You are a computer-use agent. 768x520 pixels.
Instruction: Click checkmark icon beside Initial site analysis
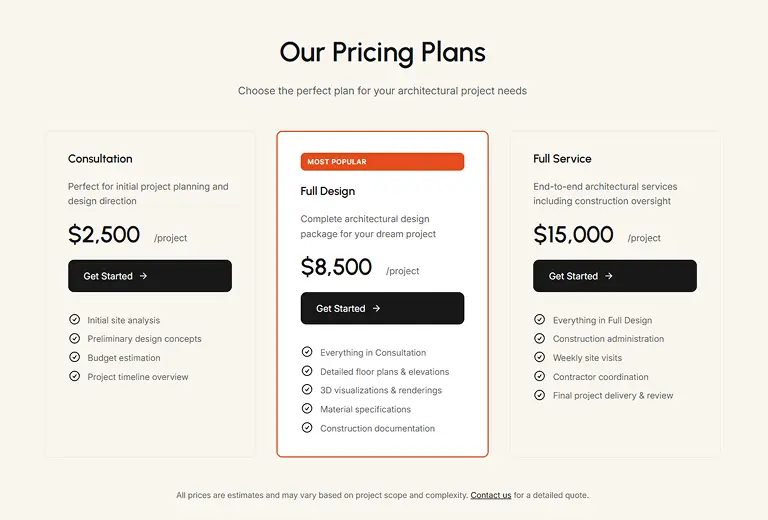pyautogui.click(x=74, y=320)
